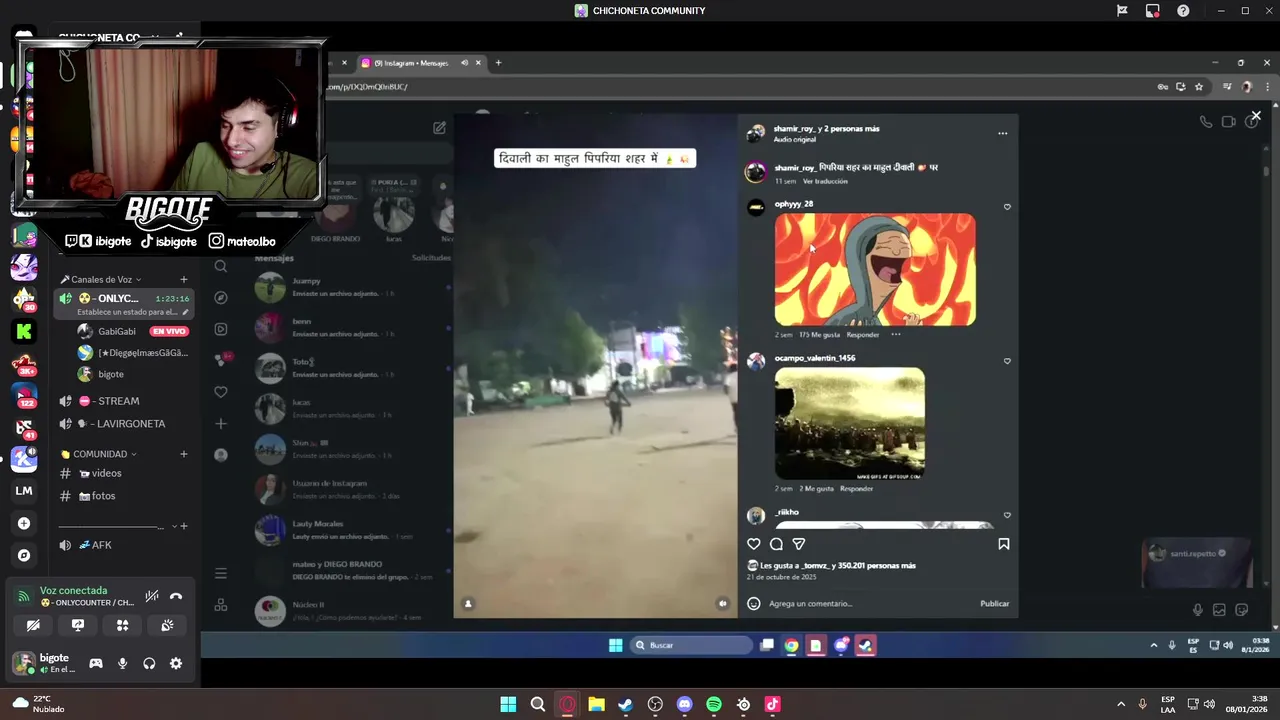Screen dimensions: 1280x720
Task: Click Ver traducción under caption
Action: [825, 181]
